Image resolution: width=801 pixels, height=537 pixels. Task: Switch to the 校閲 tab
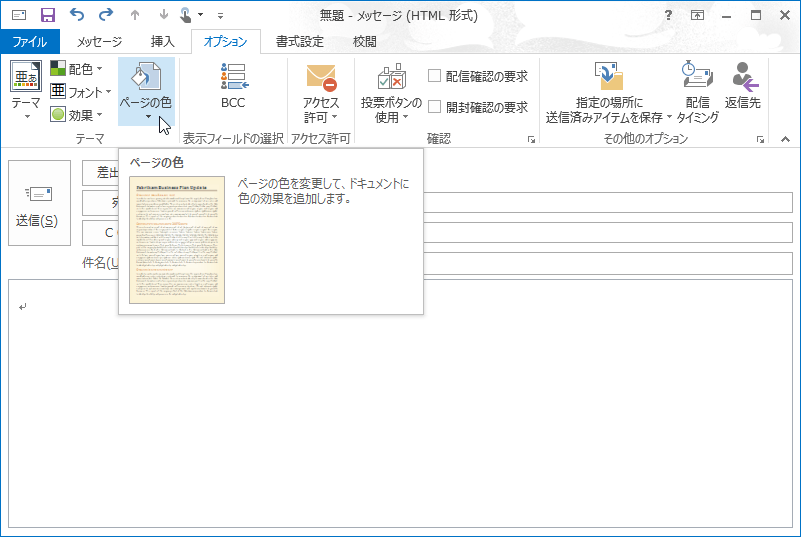pyautogui.click(x=365, y=41)
